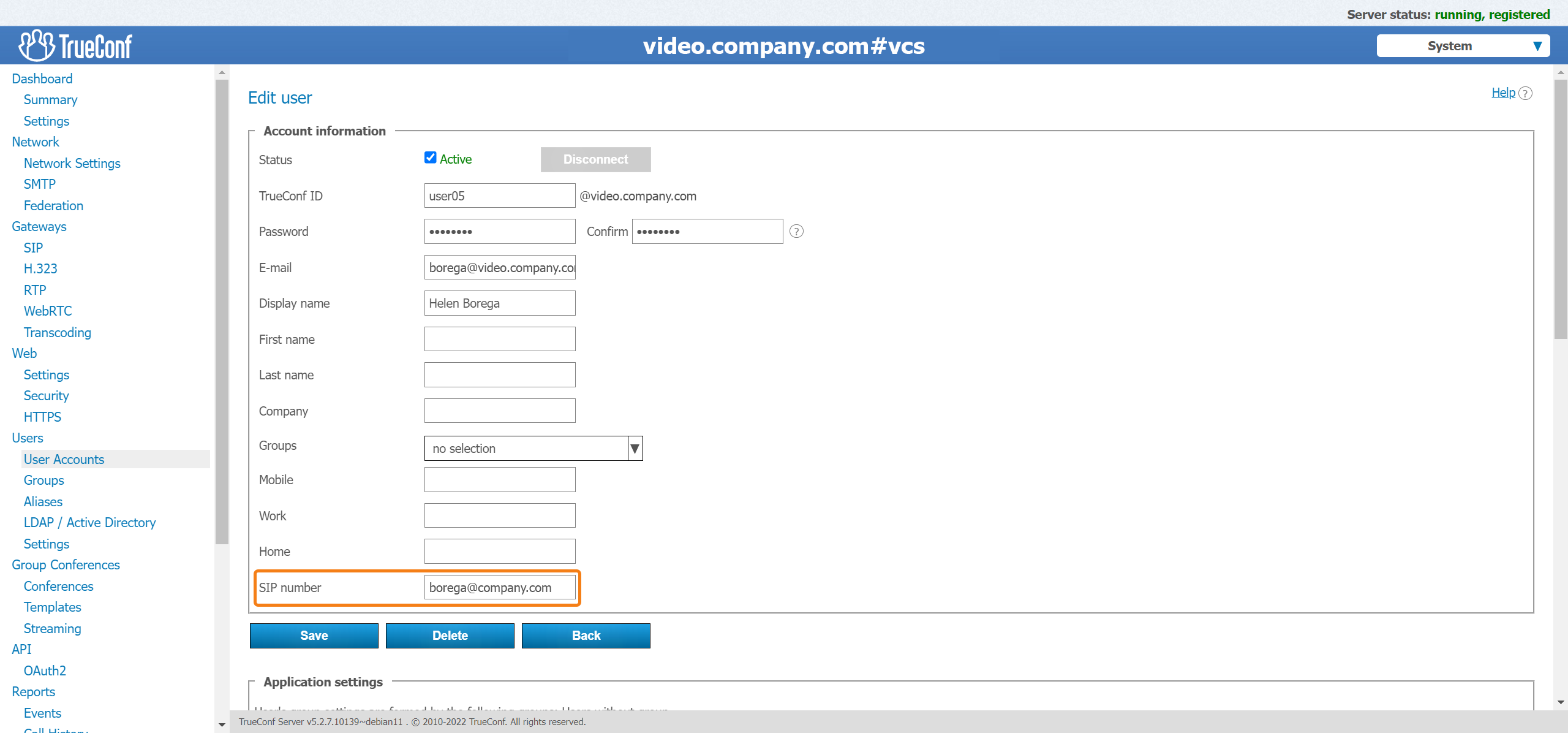Click the Dashboard navigation icon
This screenshot has height=733, width=1568.
41,78
